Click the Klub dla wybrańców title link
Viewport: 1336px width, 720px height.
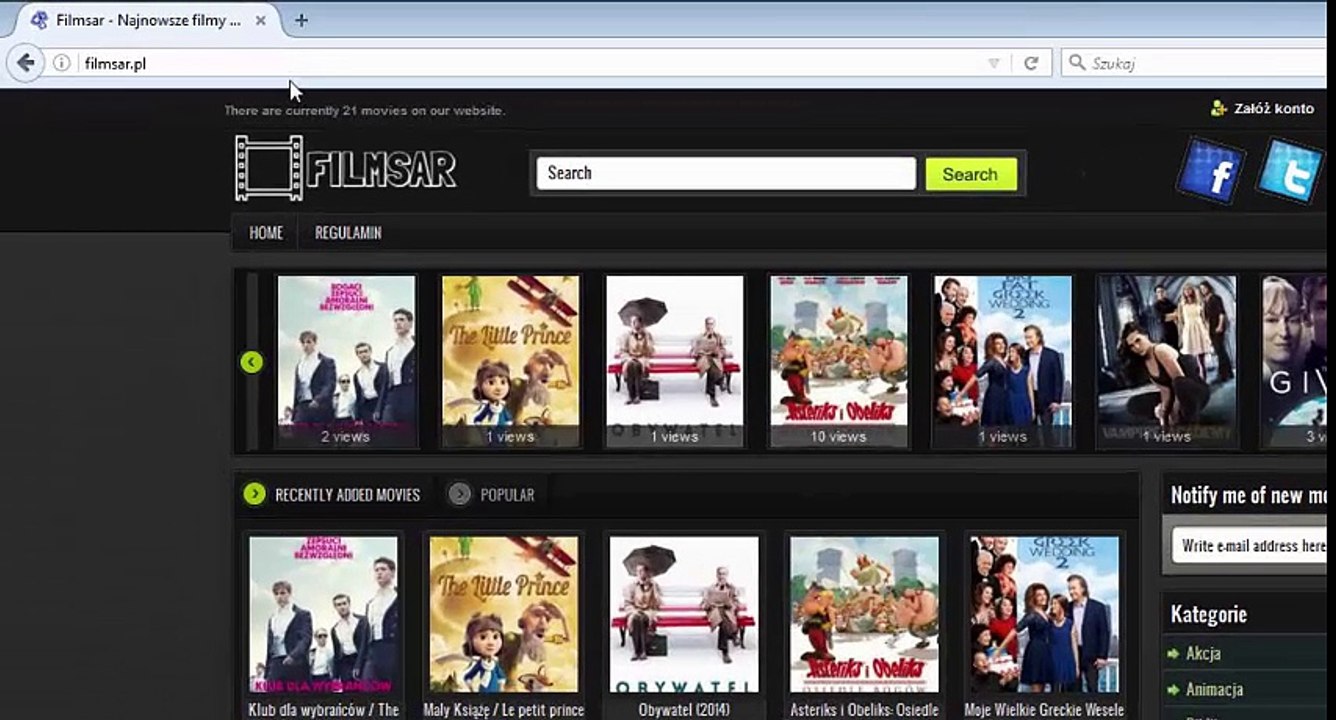click(324, 710)
